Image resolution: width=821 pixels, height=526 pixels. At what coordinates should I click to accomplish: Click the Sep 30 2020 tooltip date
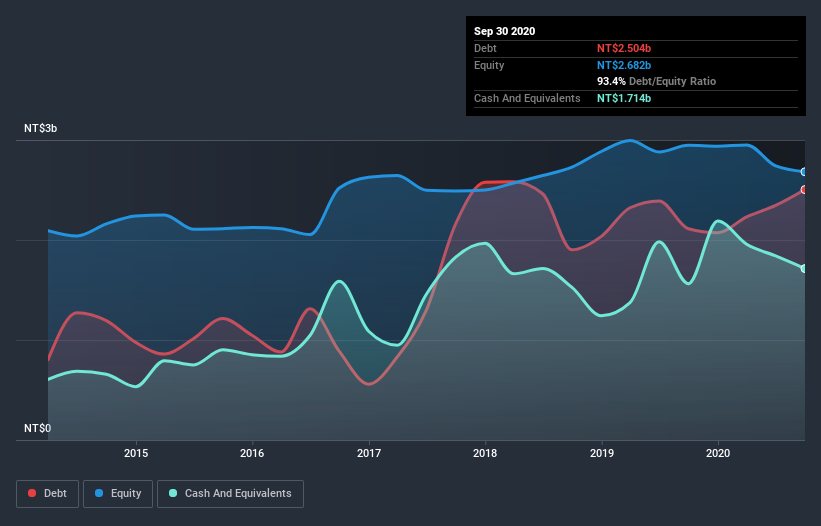(504, 31)
